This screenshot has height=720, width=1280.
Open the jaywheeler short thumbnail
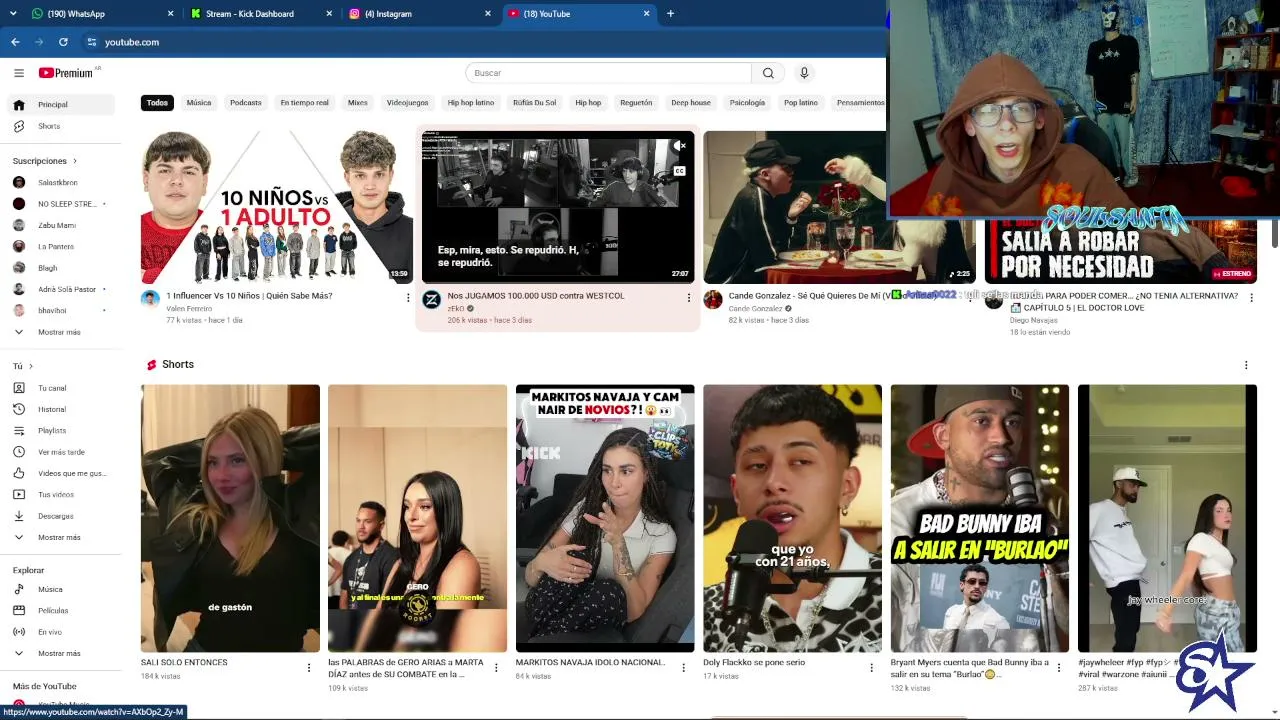tap(1167, 518)
